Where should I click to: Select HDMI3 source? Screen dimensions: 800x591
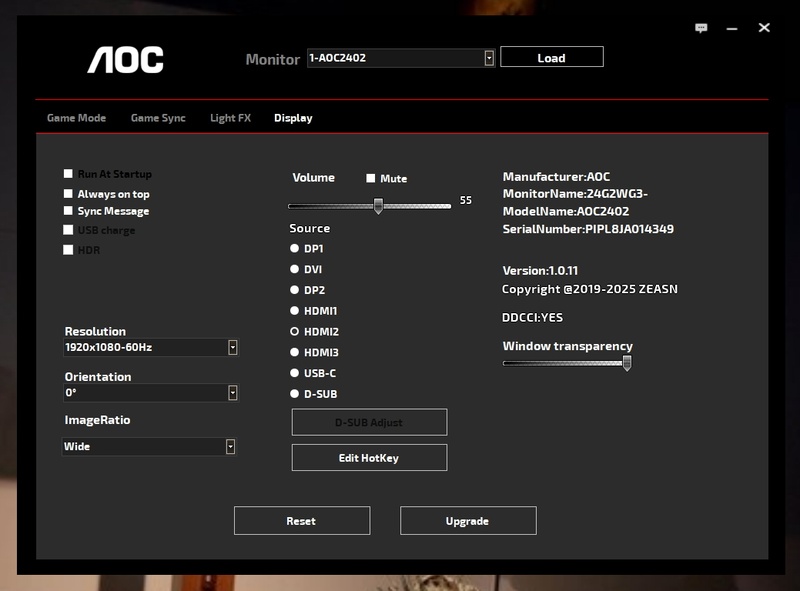(294, 352)
